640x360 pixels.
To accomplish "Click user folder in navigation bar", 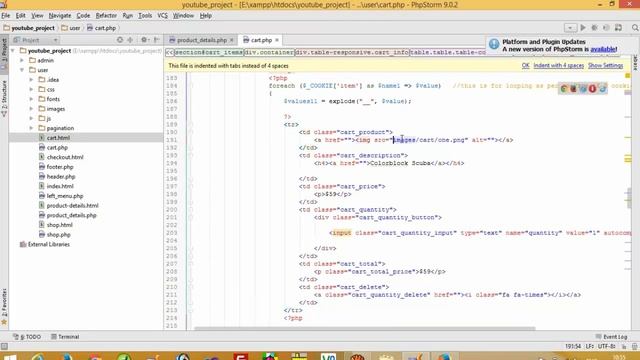I will [71, 28].
